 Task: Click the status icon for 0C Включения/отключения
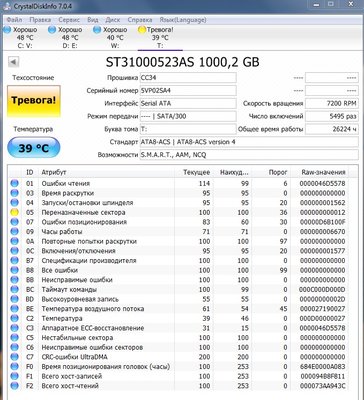[x=14, y=251]
